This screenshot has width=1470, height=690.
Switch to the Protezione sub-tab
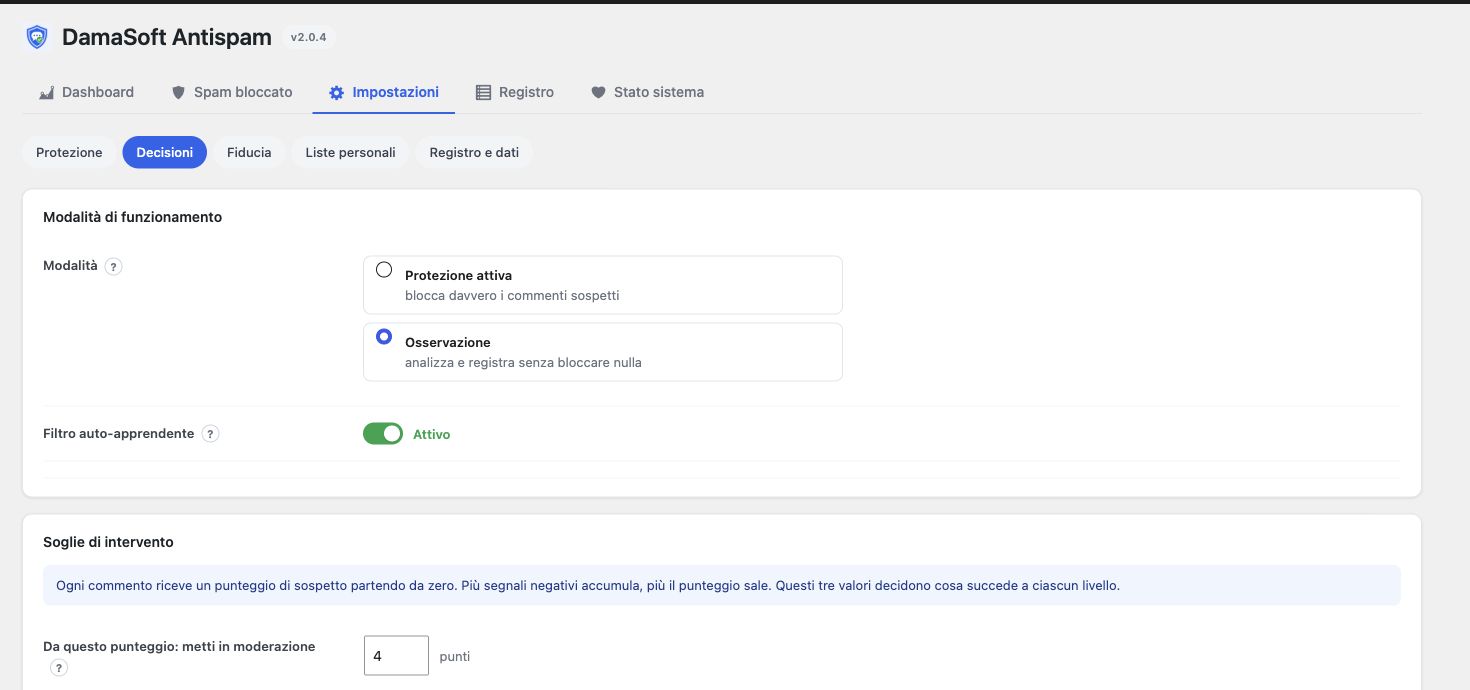tap(69, 153)
